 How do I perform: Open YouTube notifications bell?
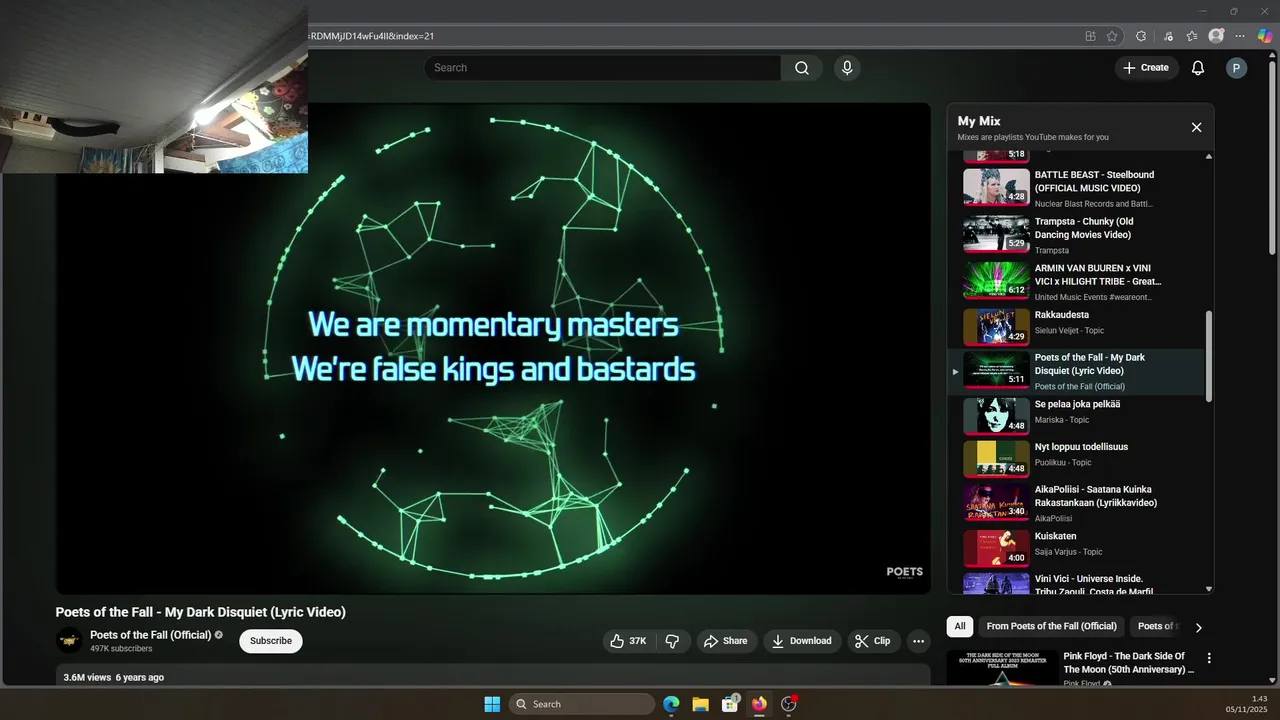click(1197, 68)
